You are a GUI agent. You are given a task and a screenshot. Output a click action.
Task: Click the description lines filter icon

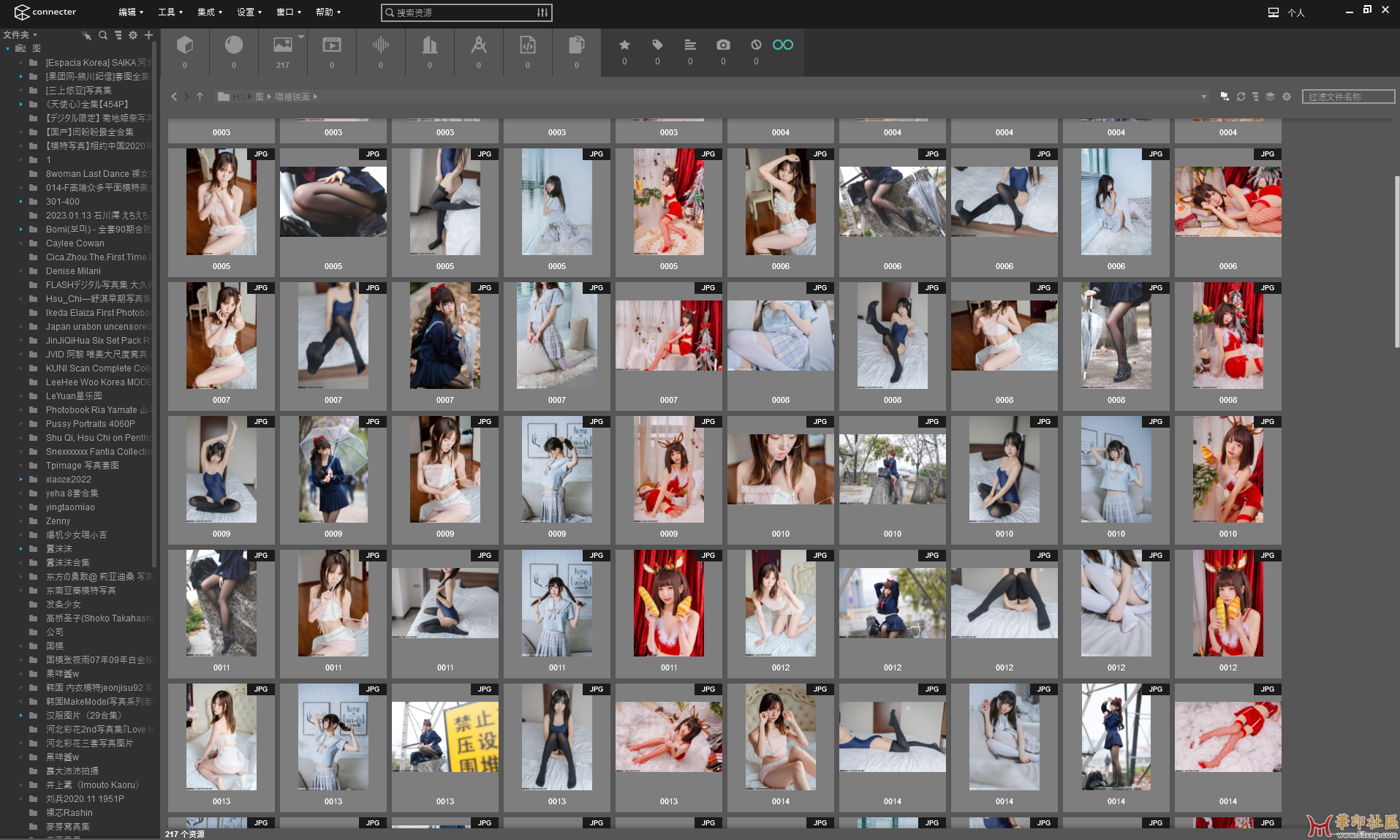690,45
